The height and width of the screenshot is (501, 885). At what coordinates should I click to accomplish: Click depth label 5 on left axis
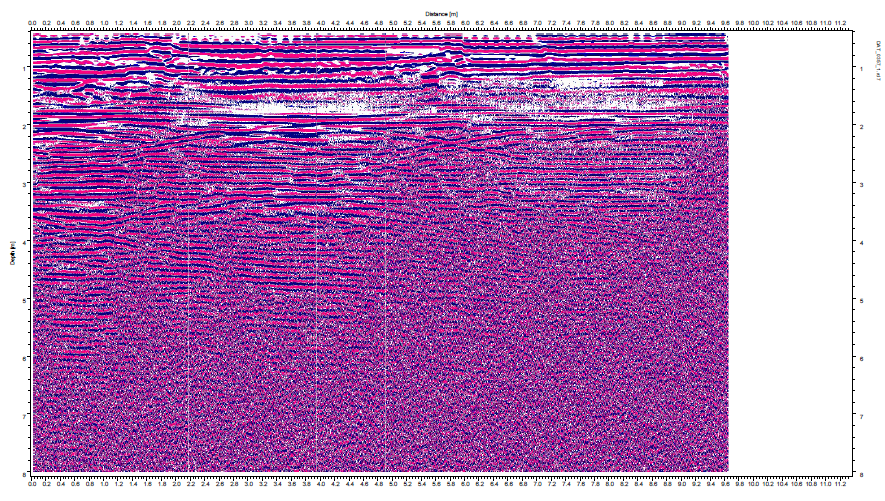[x=25, y=300]
